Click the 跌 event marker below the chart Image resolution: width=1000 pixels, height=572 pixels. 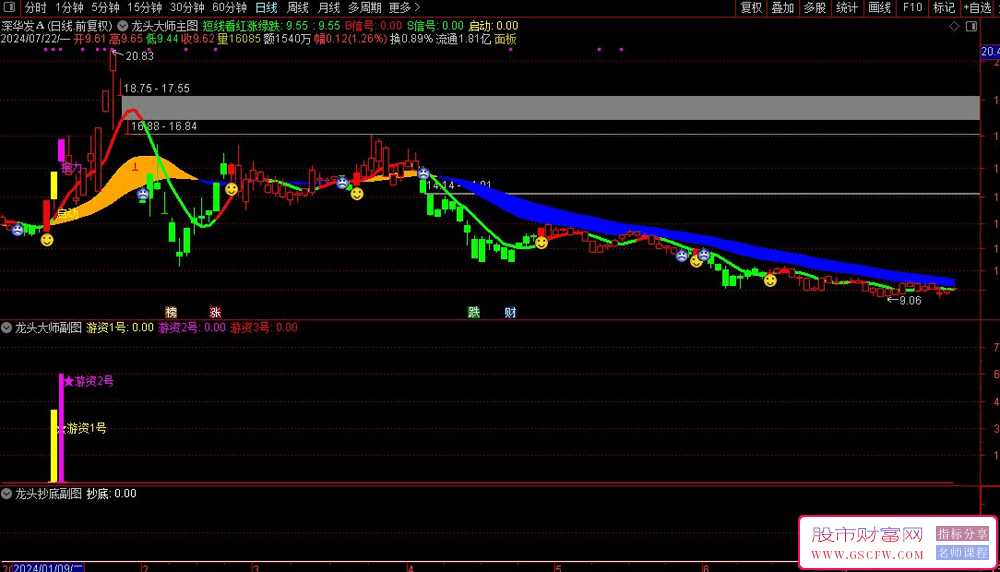474,312
